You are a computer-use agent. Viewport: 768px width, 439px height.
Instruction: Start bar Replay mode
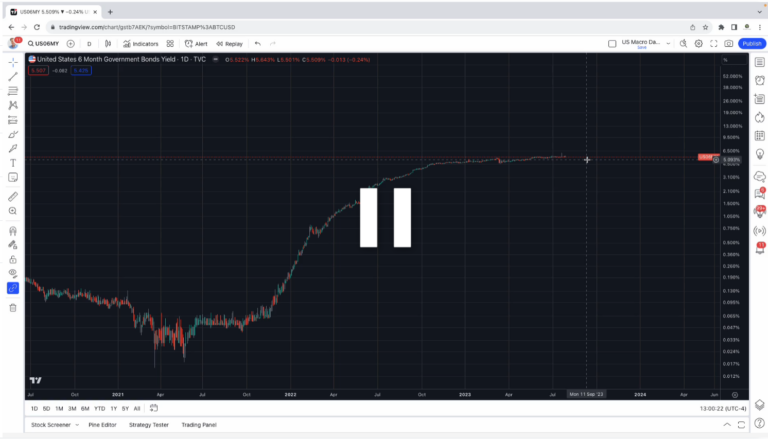click(229, 44)
